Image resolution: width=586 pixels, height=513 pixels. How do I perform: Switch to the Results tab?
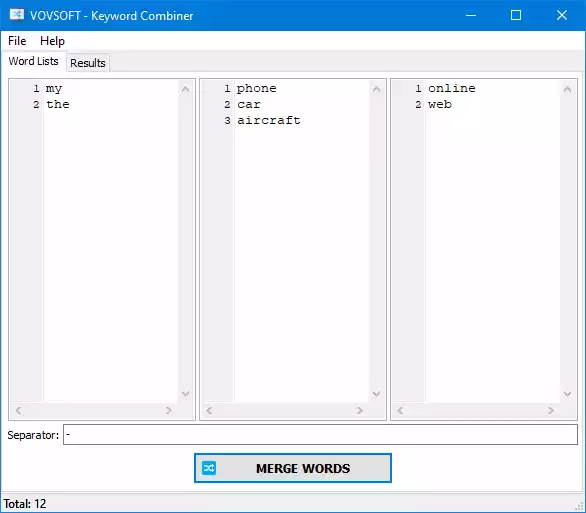tap(88, 63)
